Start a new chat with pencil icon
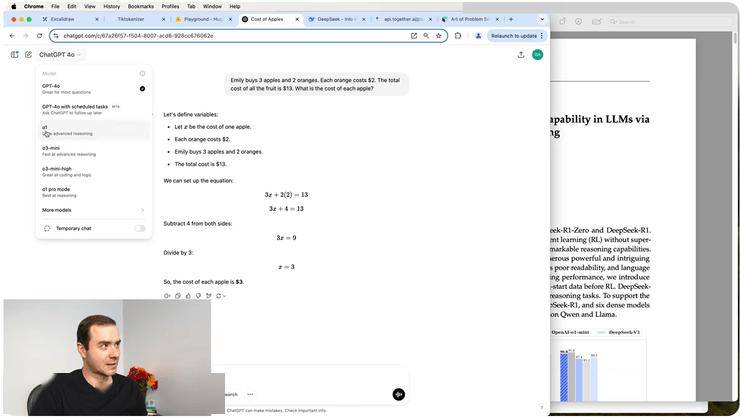 (x=28, y=55)
